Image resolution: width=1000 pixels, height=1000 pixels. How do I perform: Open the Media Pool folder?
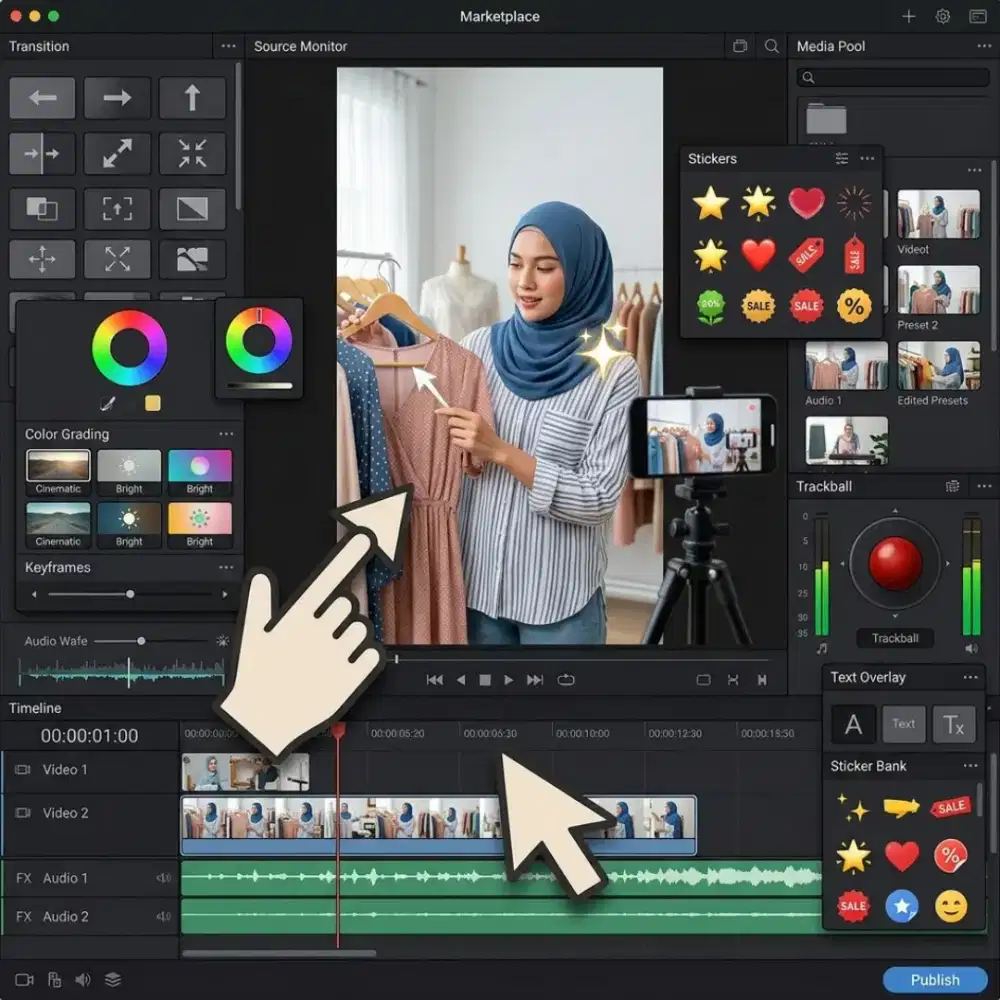826,119
